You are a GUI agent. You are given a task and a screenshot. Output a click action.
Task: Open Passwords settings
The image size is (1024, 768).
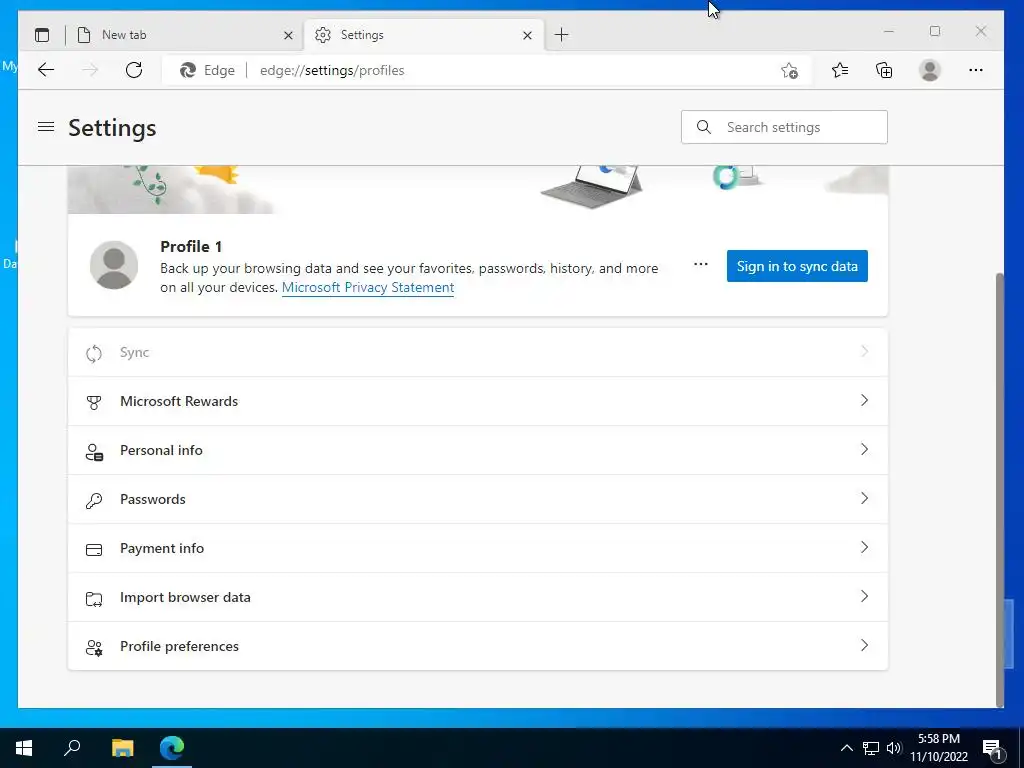point(477,499)
